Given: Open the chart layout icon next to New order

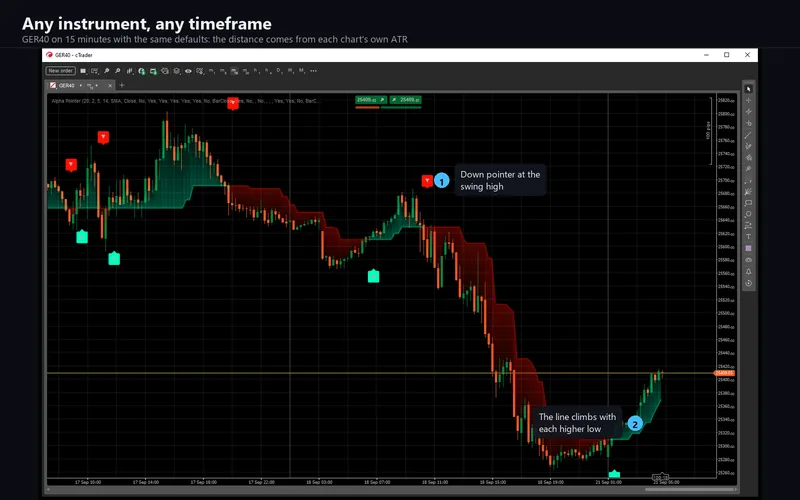Looking at the screenshot, I should [83, 71].
